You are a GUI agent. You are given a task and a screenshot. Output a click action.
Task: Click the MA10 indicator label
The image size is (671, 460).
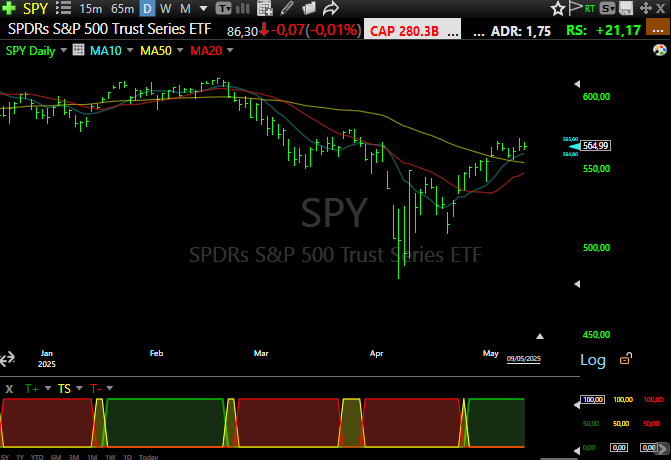tap(106, 50)
